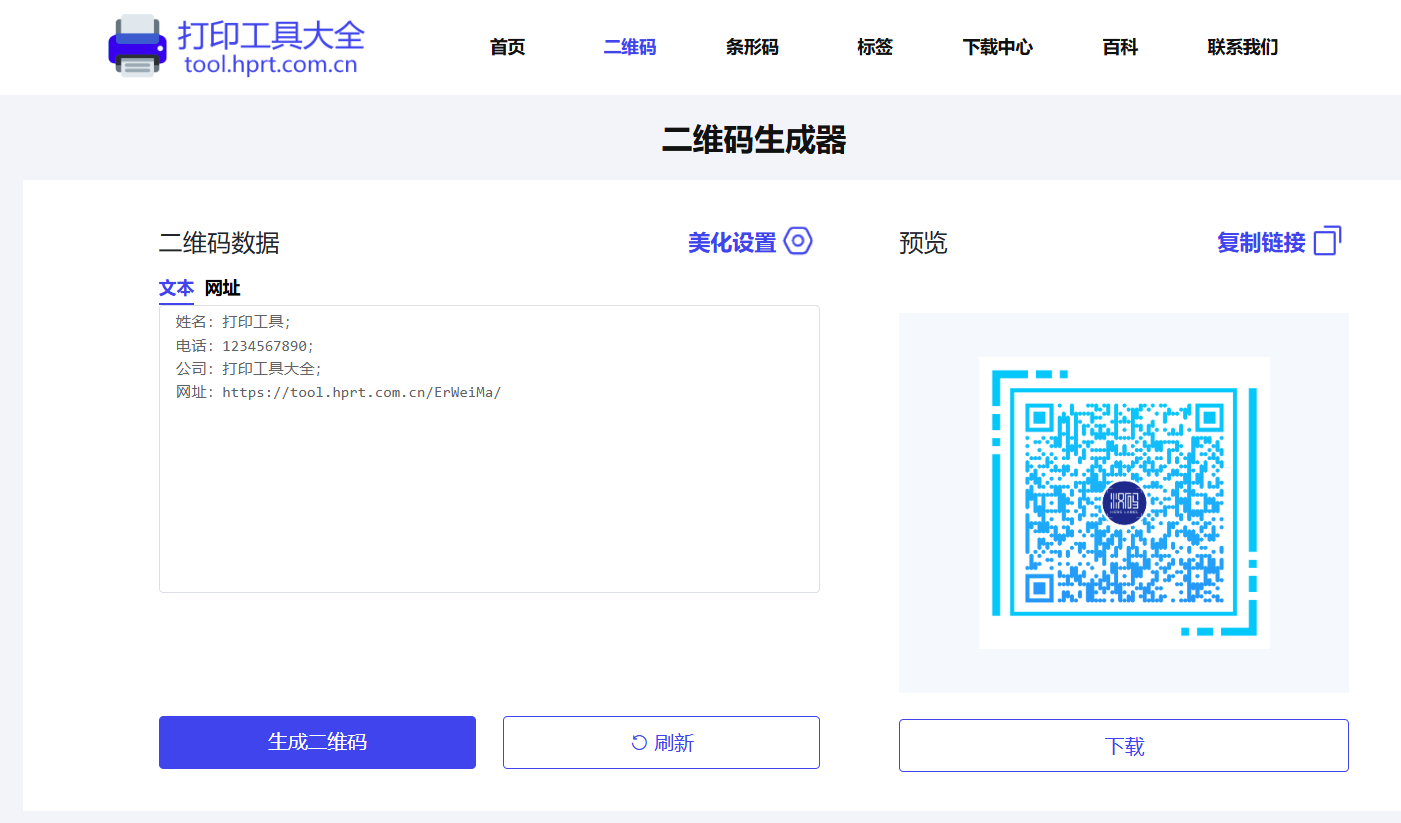Click the 复制链接 link text
Screen dimensions: 1401x823
pyautogui.click(x=1261, y=242)
